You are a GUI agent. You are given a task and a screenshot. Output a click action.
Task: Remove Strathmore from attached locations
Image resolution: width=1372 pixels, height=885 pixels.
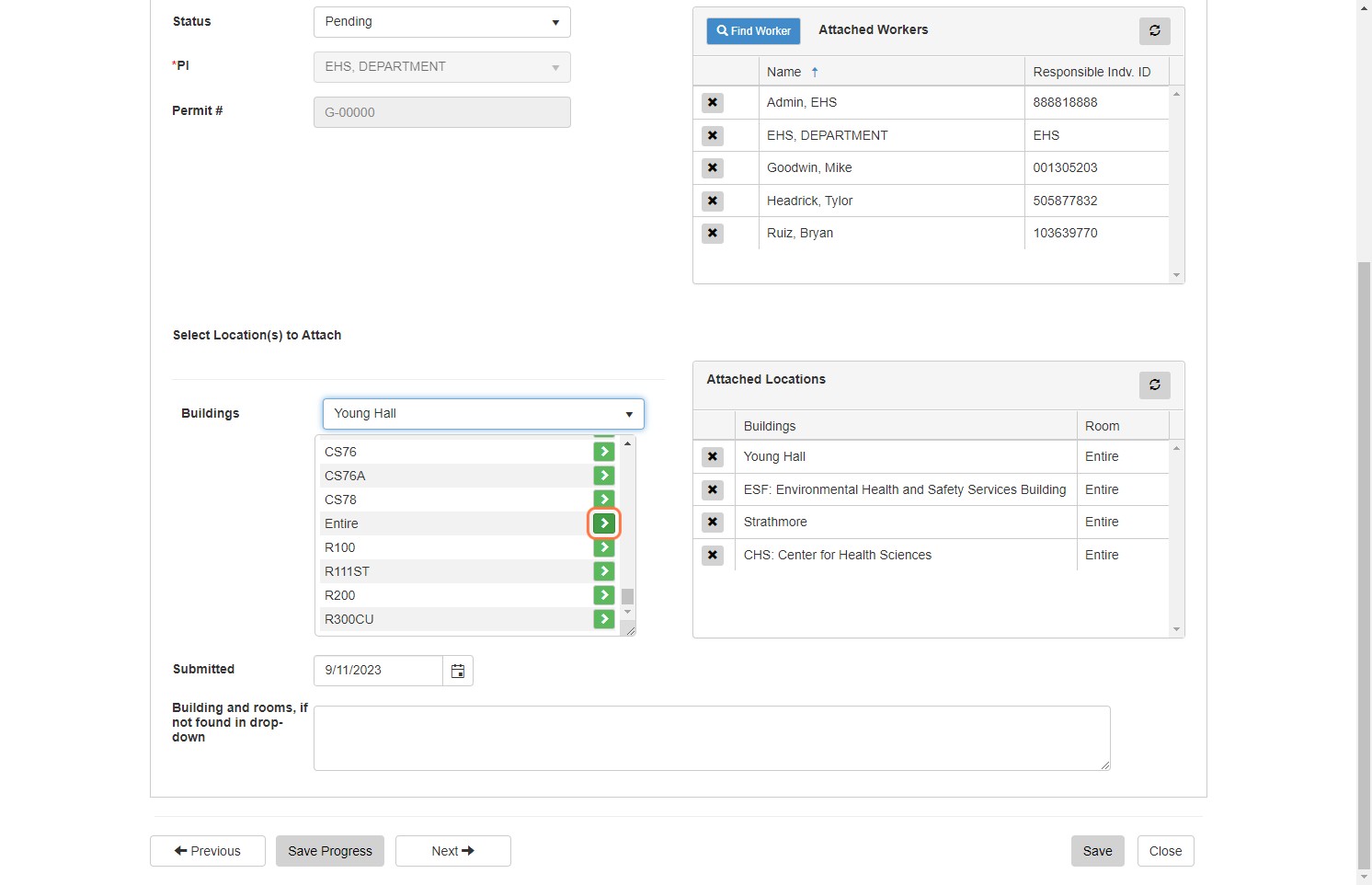click(x=712, y=523)
